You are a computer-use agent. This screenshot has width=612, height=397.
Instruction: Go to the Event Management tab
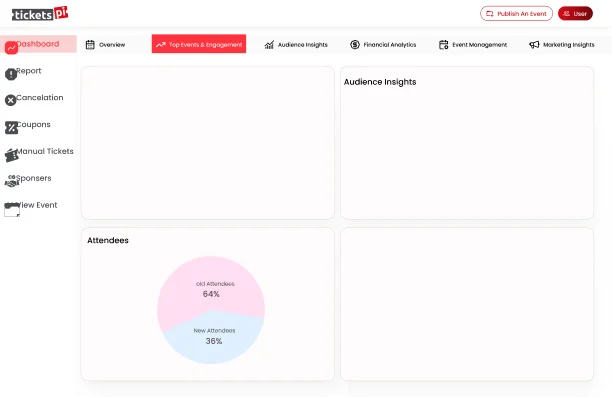click(473, 45)
